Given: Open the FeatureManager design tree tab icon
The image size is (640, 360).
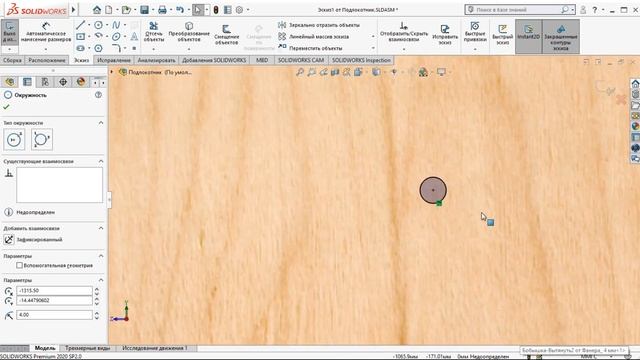Looking at the screenshot, I should (9, 82).
